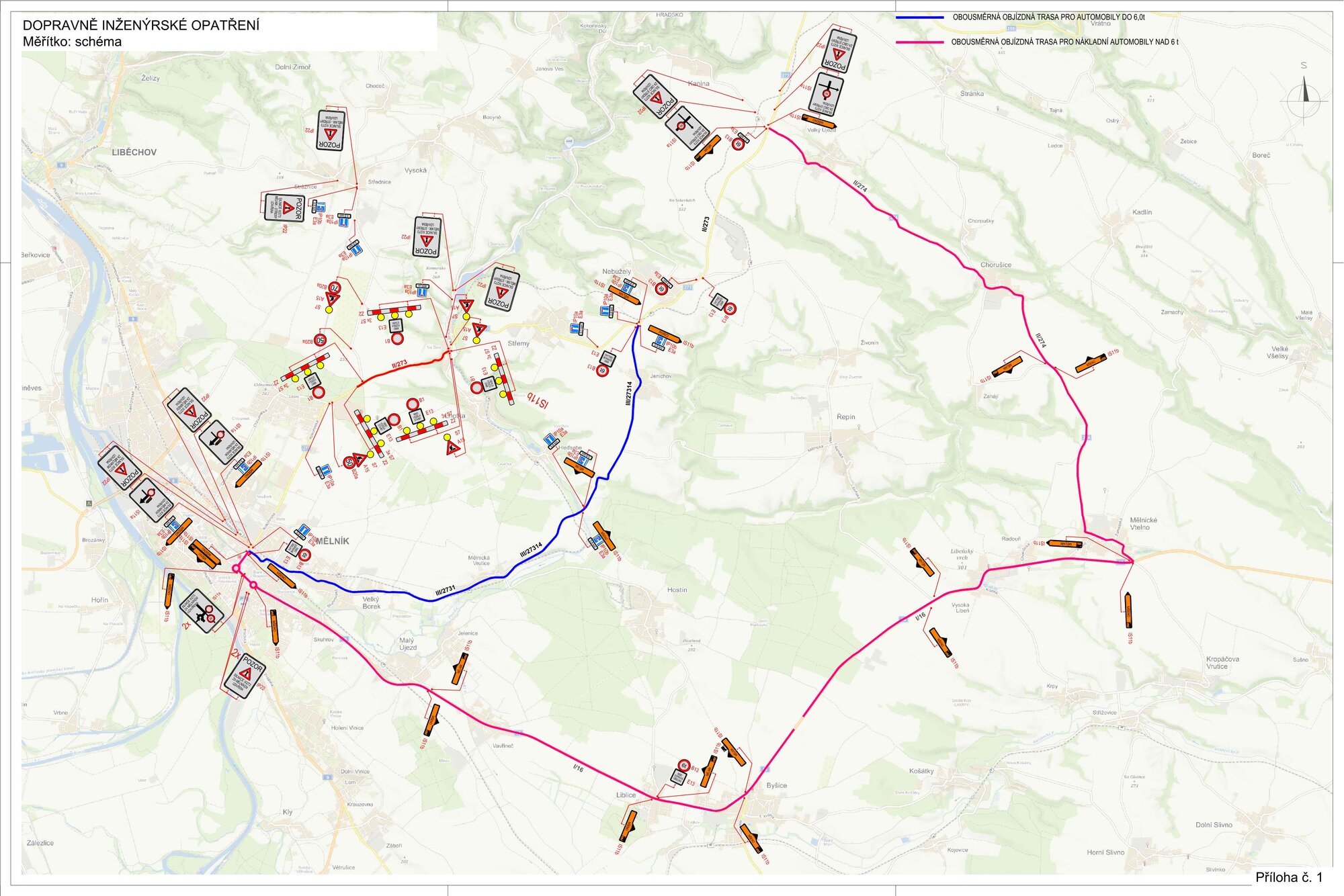Image resolution: width=1344 pixels, height=896 pixels.
Task: Click the Vrbno village label
Action: [x=60, y=713]
